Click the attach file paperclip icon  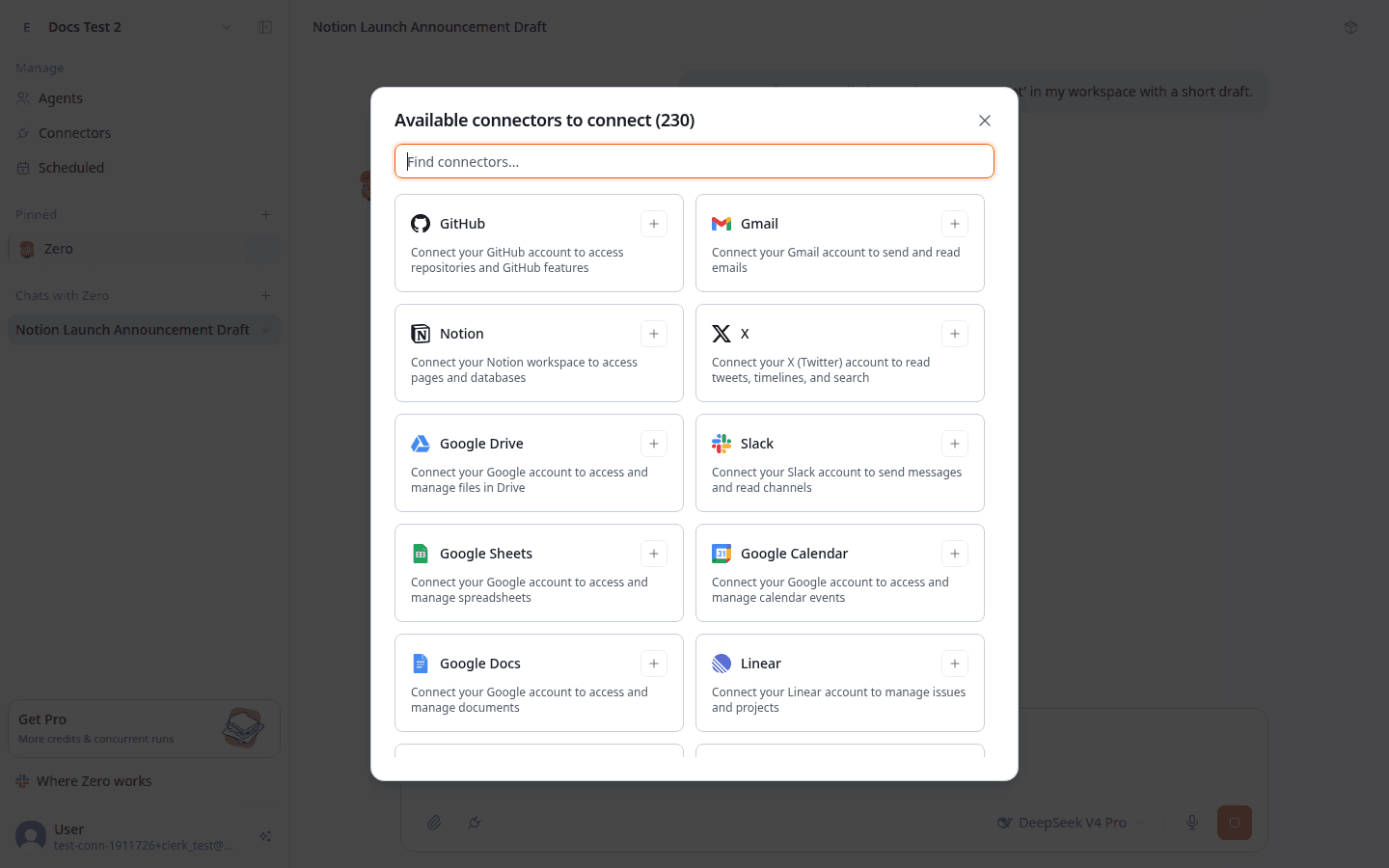pyautogui.click(x=434, y=823)
